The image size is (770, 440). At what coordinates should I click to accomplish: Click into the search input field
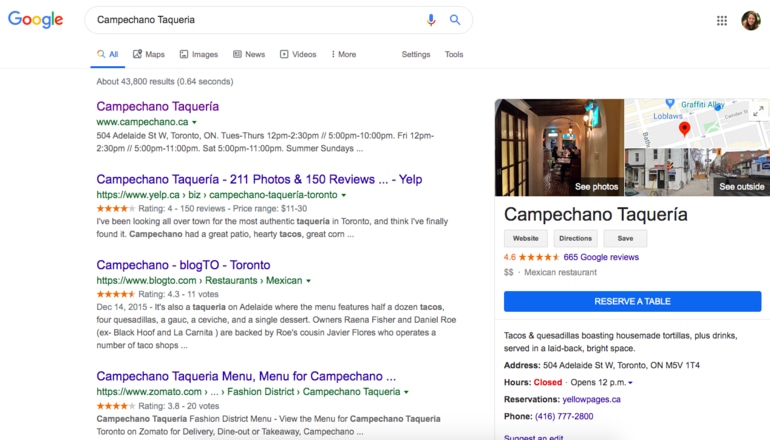click(255, 20)
